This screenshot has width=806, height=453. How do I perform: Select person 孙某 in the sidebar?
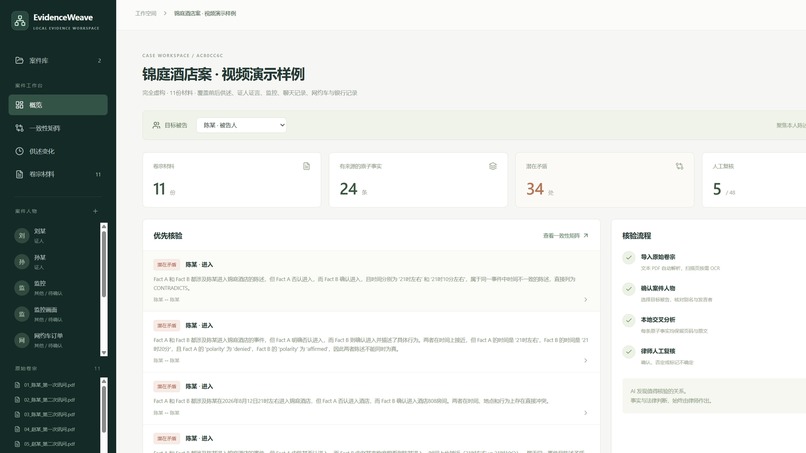click(x=54, y=262)
